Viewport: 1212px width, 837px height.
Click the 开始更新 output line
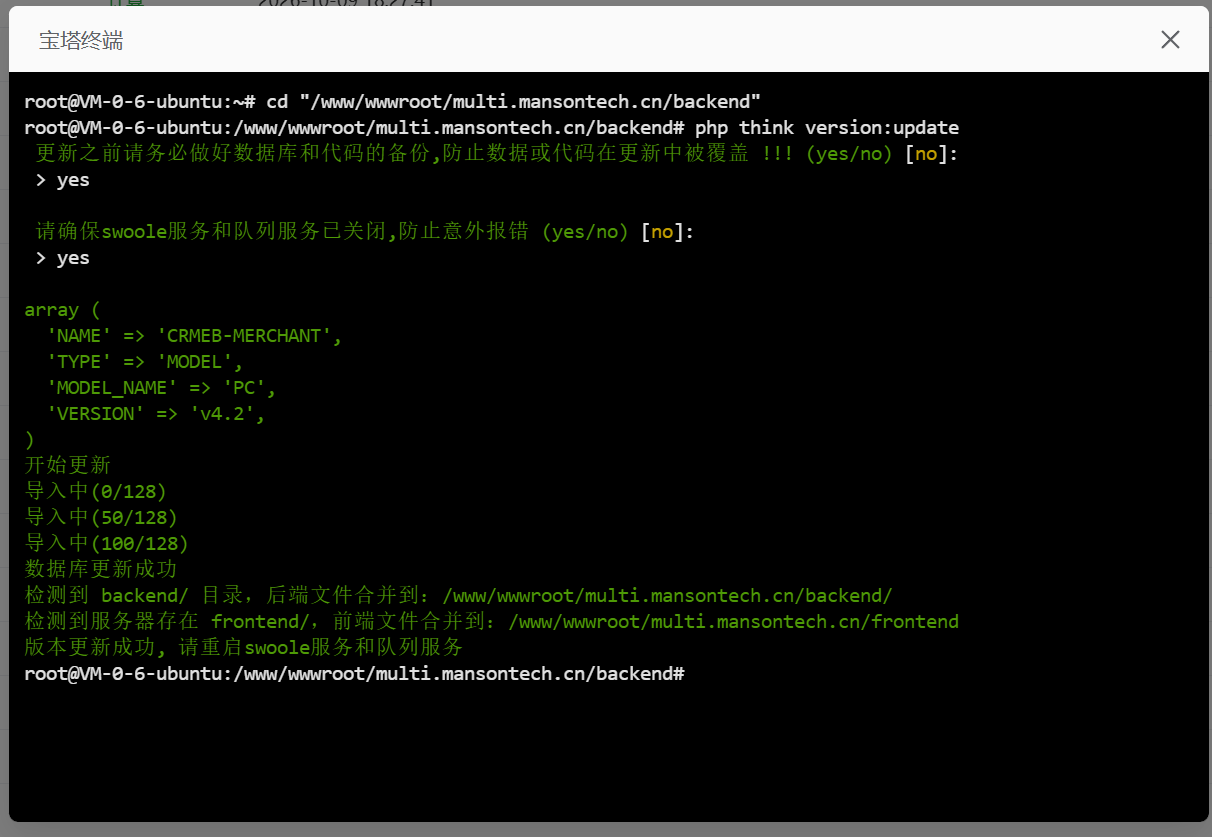coord(68,466)
